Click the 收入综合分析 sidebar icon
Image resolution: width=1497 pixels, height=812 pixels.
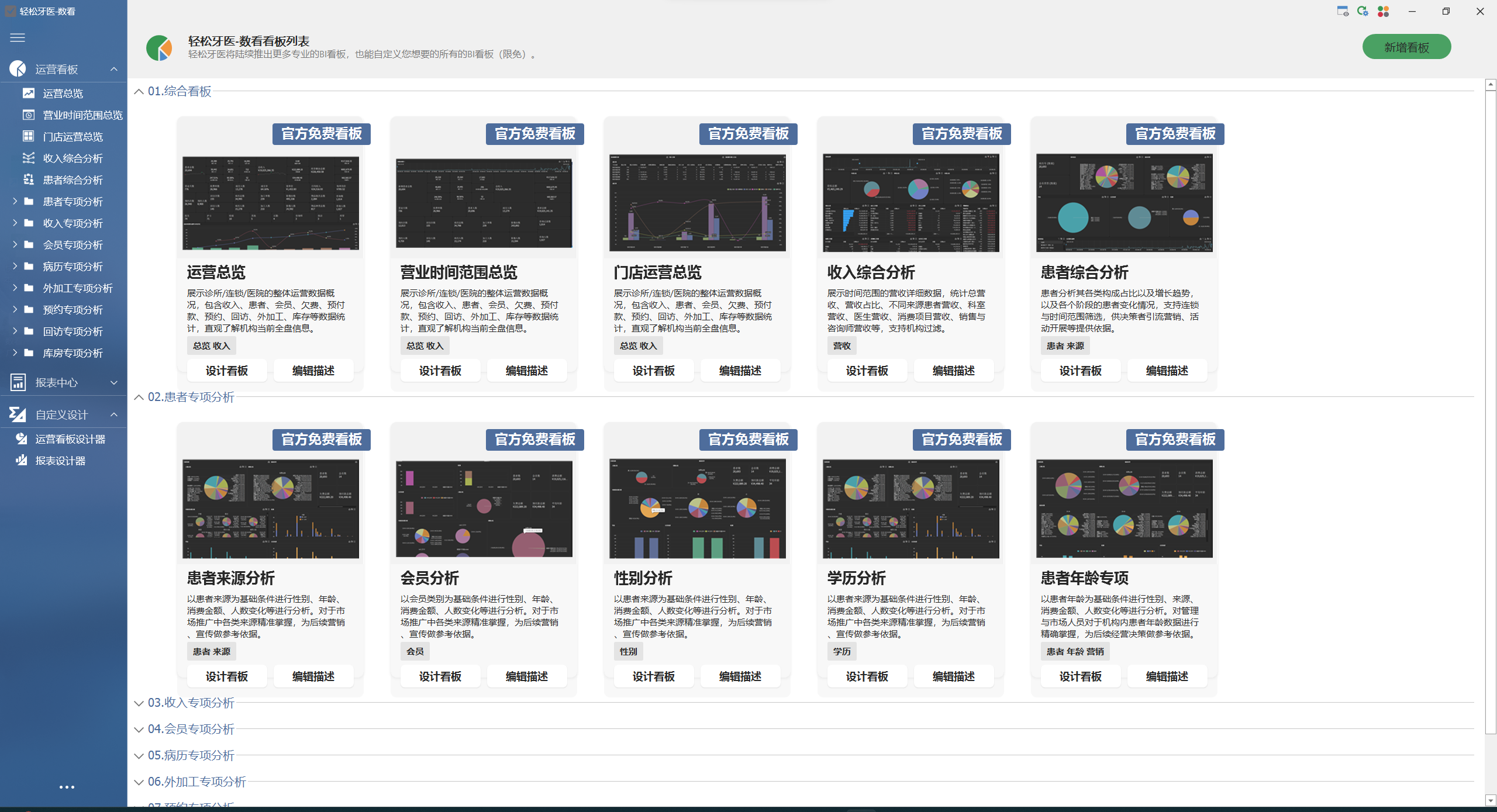(29, 158)
